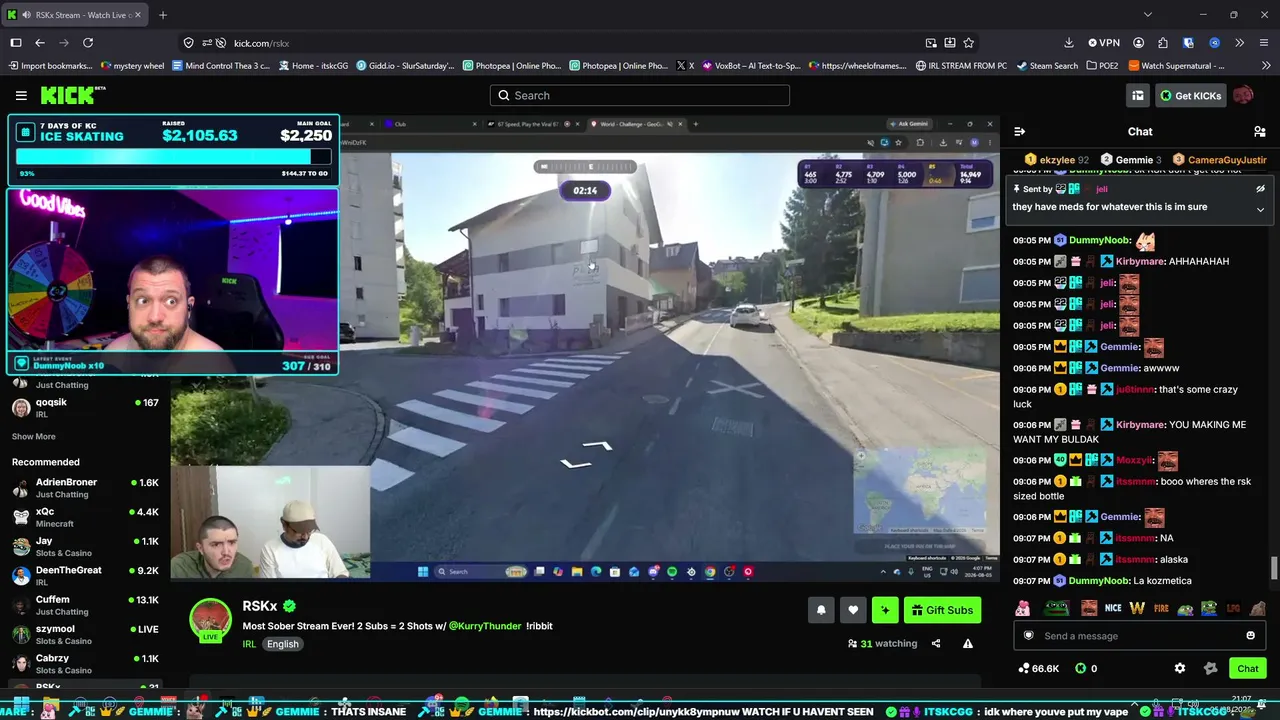Screen dimensions: 1280x720
Task: Open the emote picker in the message box
Action: pos(1250,636)
